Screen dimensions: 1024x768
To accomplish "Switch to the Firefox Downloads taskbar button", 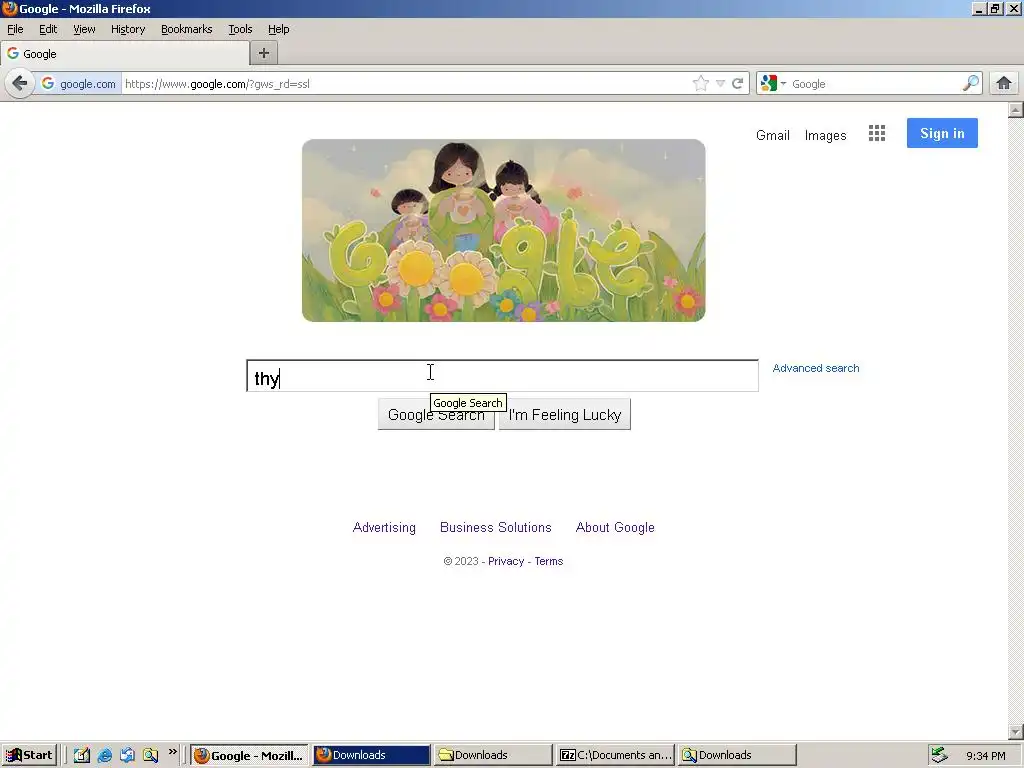I will (371, 755).
